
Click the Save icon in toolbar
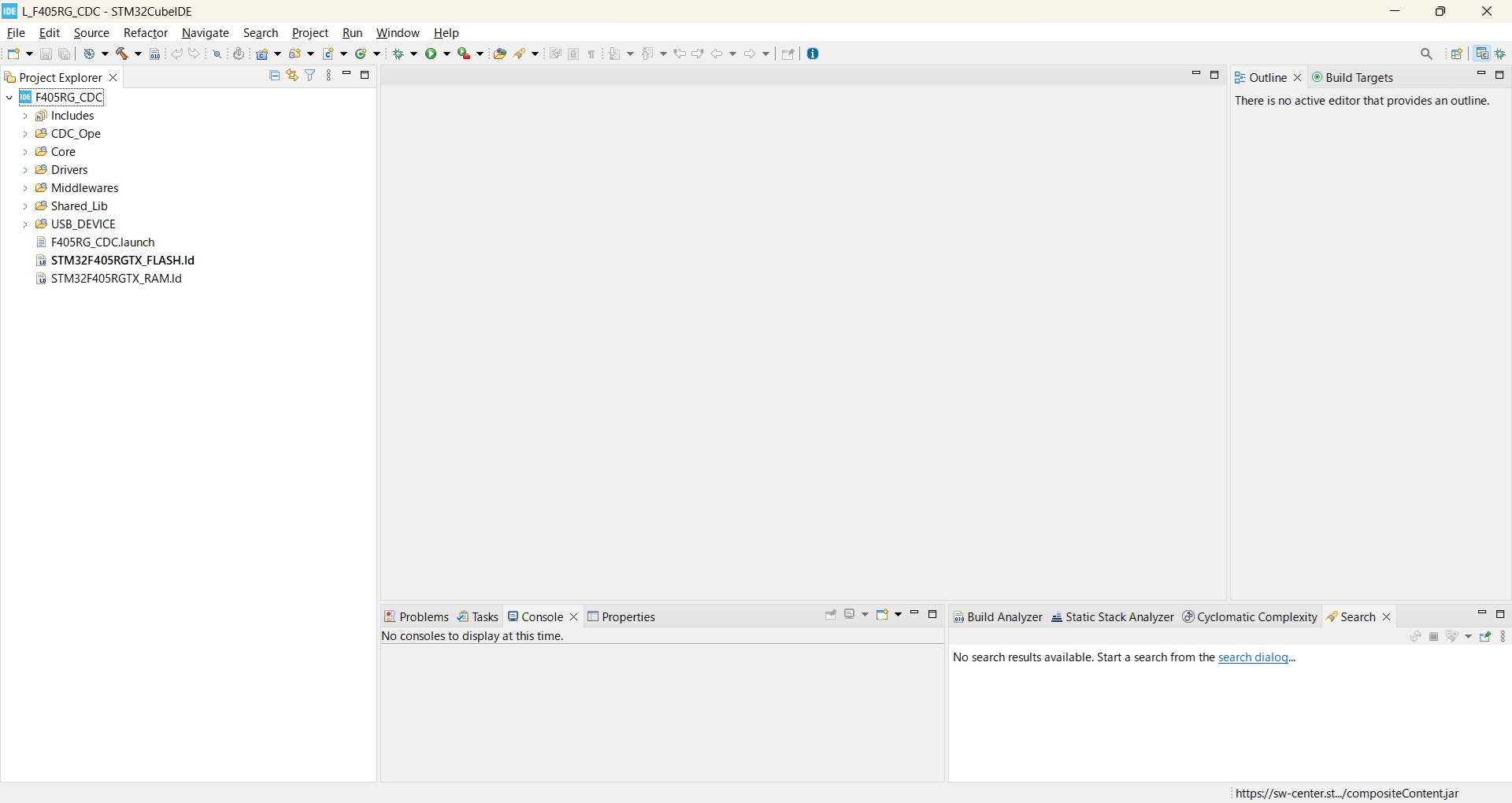click(x=46, y=54)
